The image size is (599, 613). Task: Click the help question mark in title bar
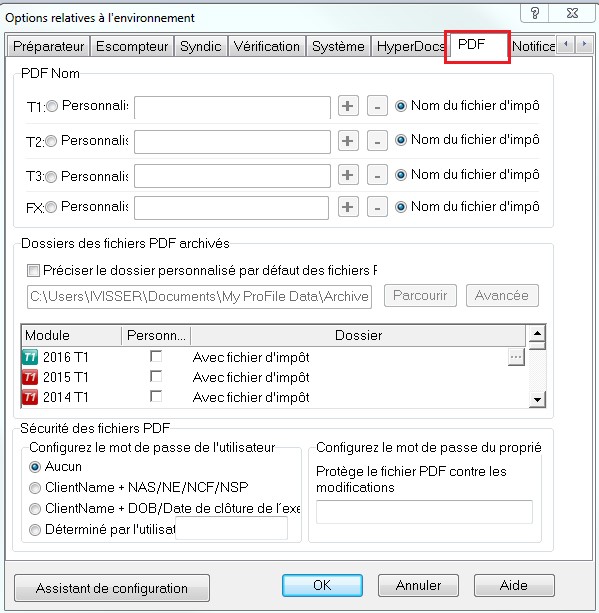point(534,13)
